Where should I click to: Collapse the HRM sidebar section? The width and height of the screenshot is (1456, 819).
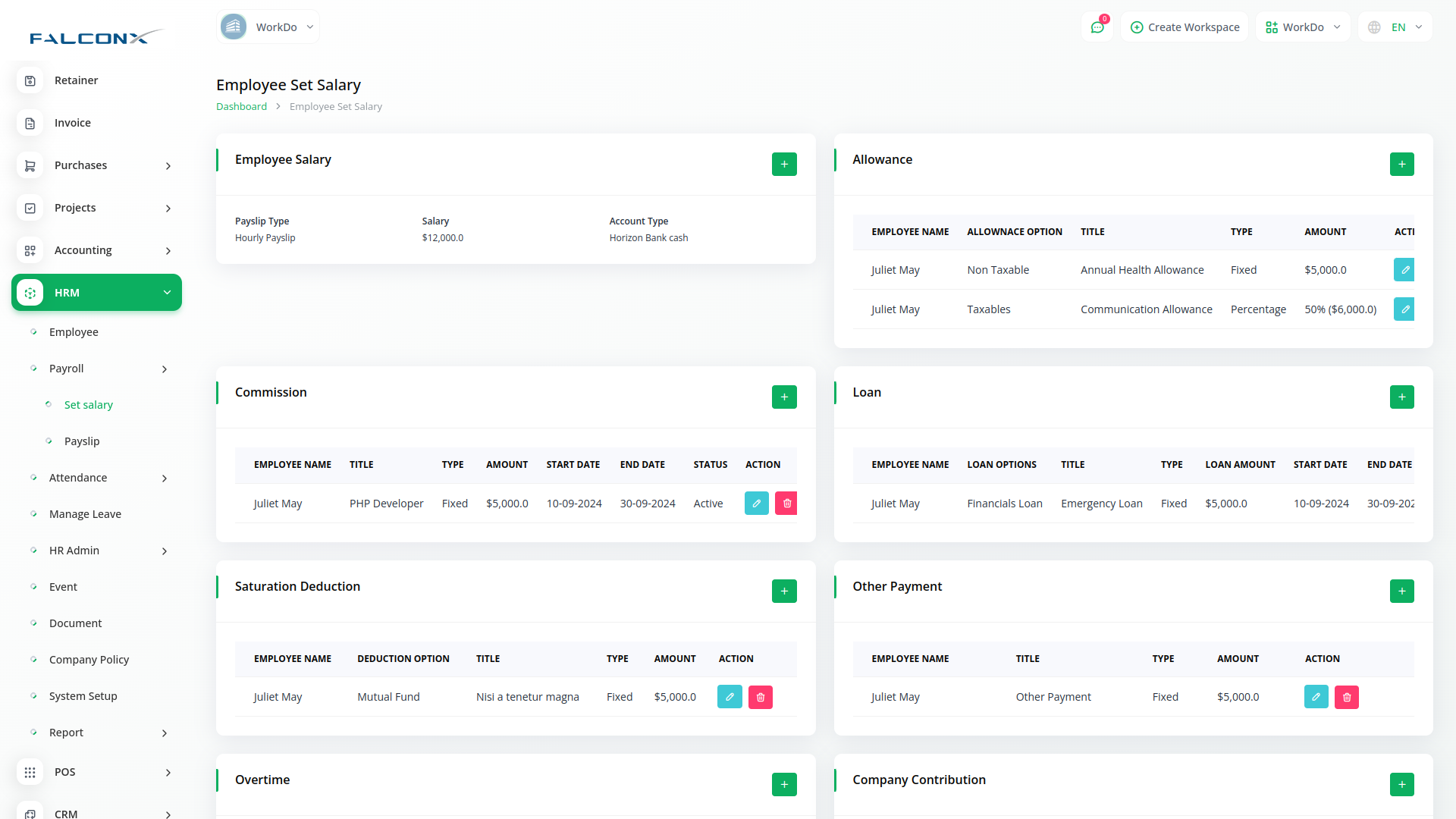96,293
